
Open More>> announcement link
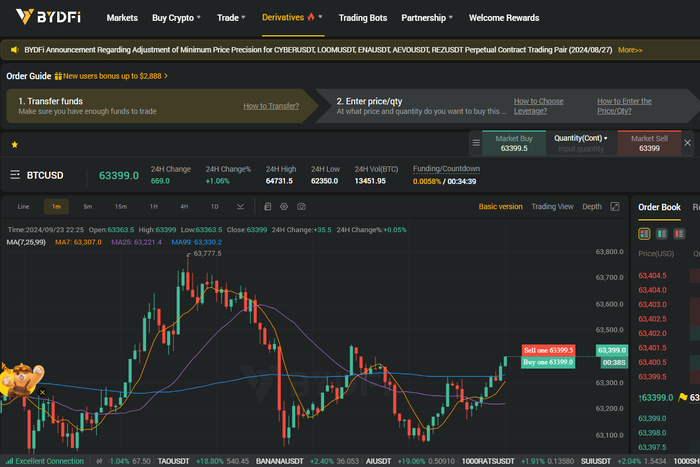click(x=630, y=50)
